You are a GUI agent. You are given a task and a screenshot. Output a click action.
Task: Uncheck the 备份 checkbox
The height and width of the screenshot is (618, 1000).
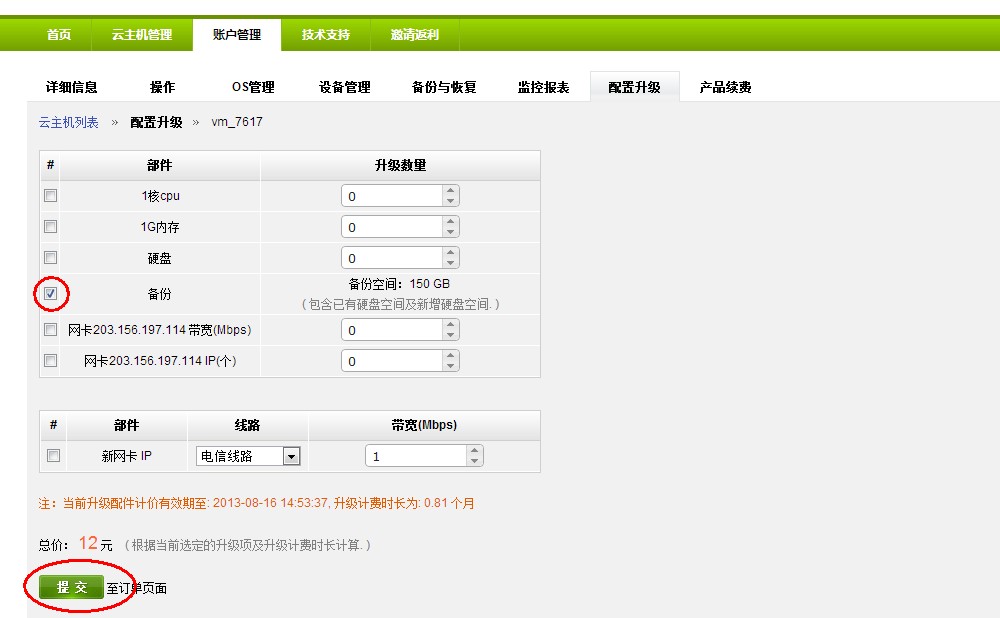(x=50, y=292)
